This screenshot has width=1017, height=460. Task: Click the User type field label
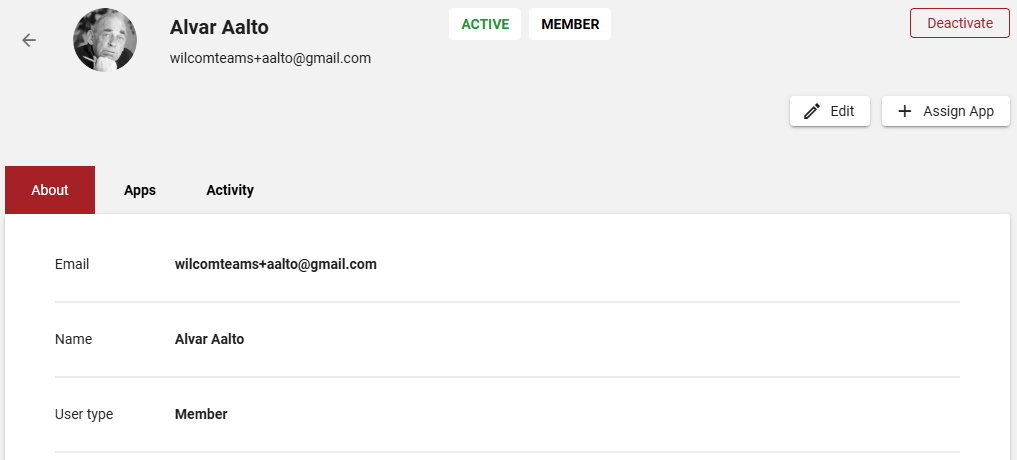[84, 414]
